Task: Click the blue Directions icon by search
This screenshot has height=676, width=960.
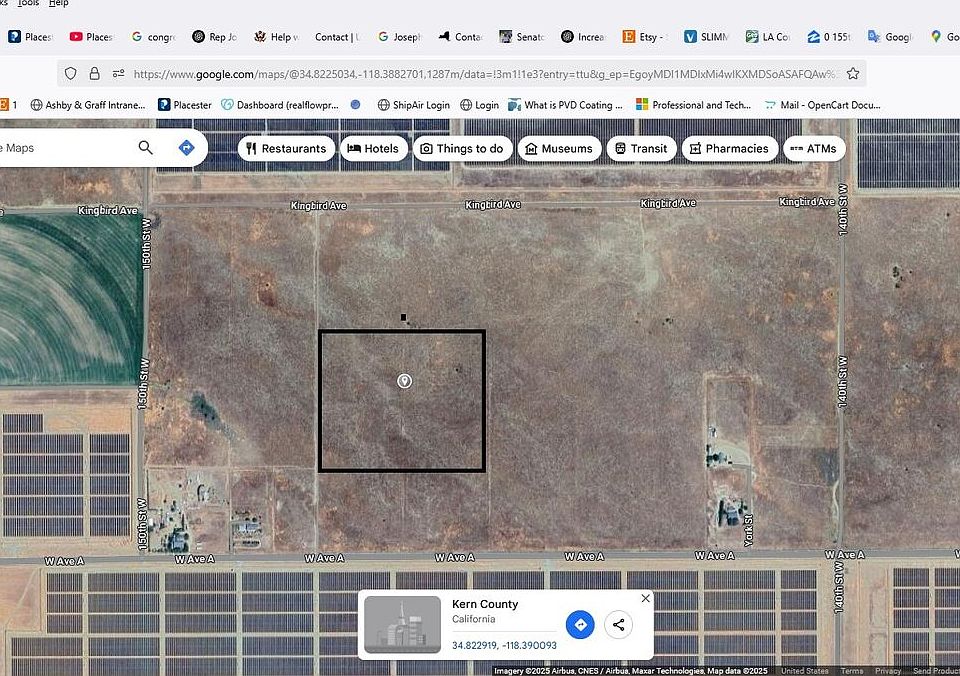Action: tap(186, 148)
